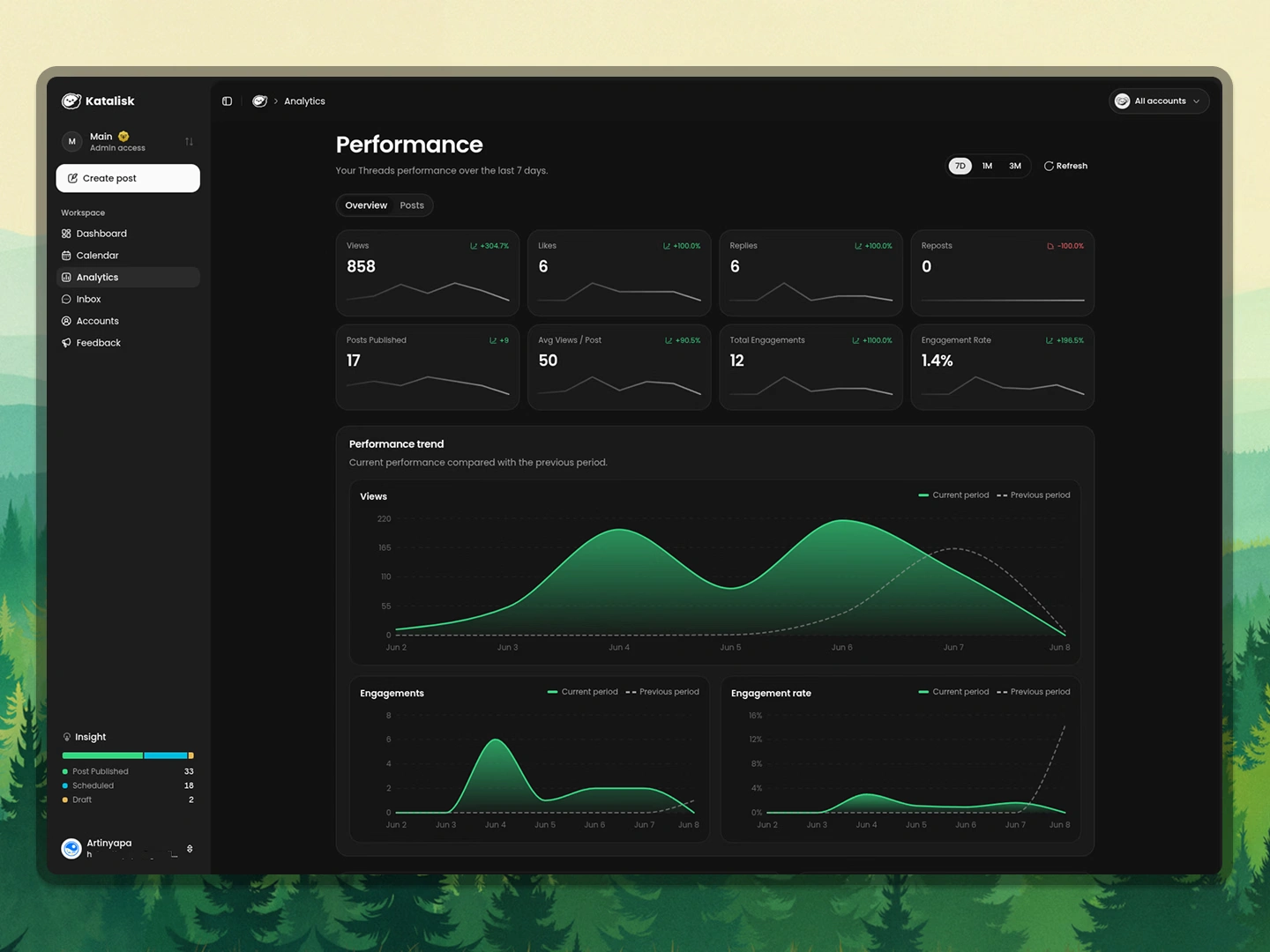
Task: Switch to the Posts tab
Action: pos(412,205)
